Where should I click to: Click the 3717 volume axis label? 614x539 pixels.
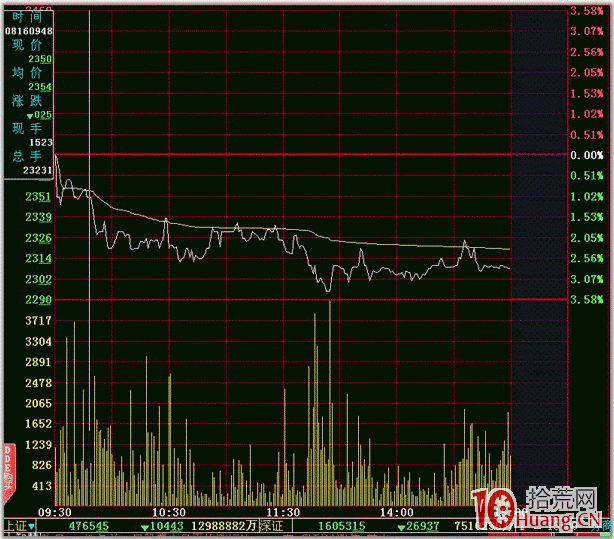coord(38,321)
